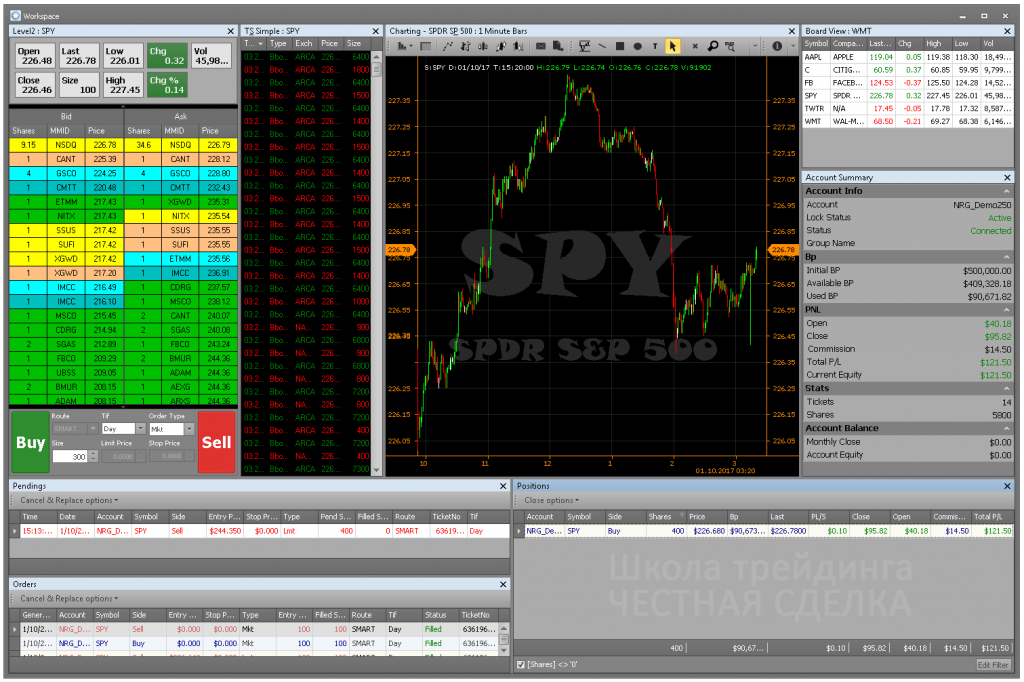Click the Edit Filter button

[x=993, y=664]
